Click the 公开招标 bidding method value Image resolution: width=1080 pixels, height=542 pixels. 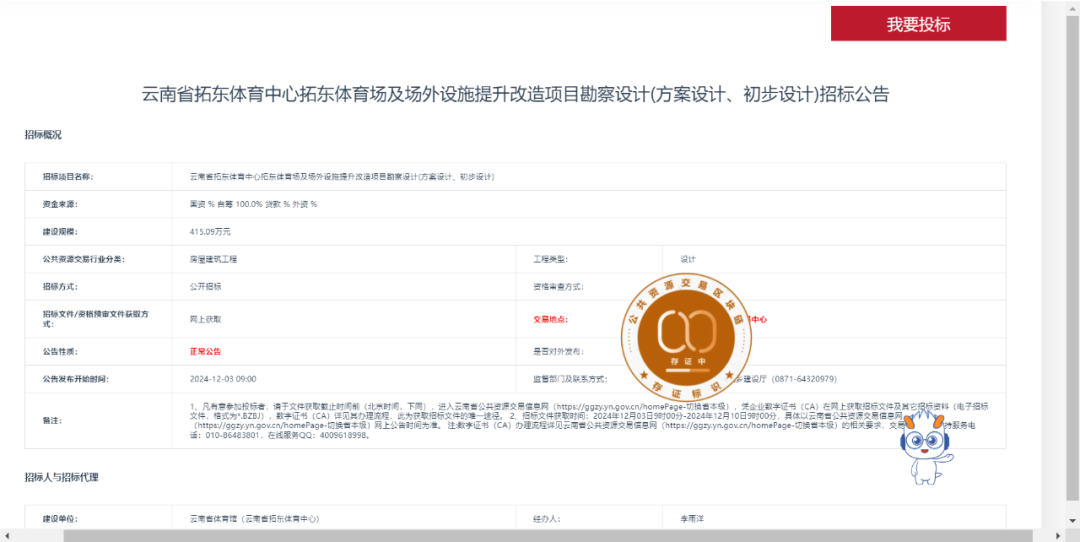coord(205,286)
